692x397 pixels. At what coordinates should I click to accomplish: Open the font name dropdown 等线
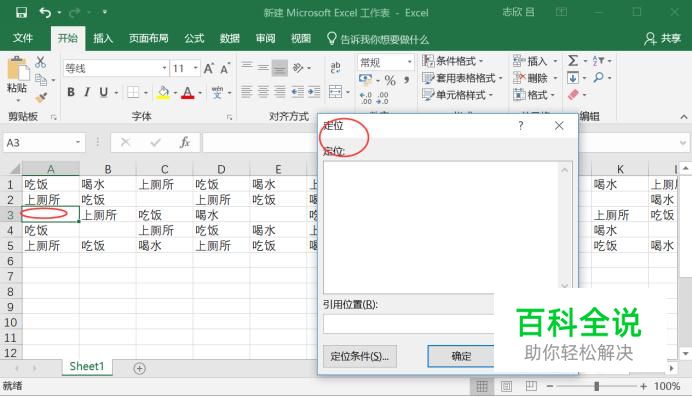164,68
